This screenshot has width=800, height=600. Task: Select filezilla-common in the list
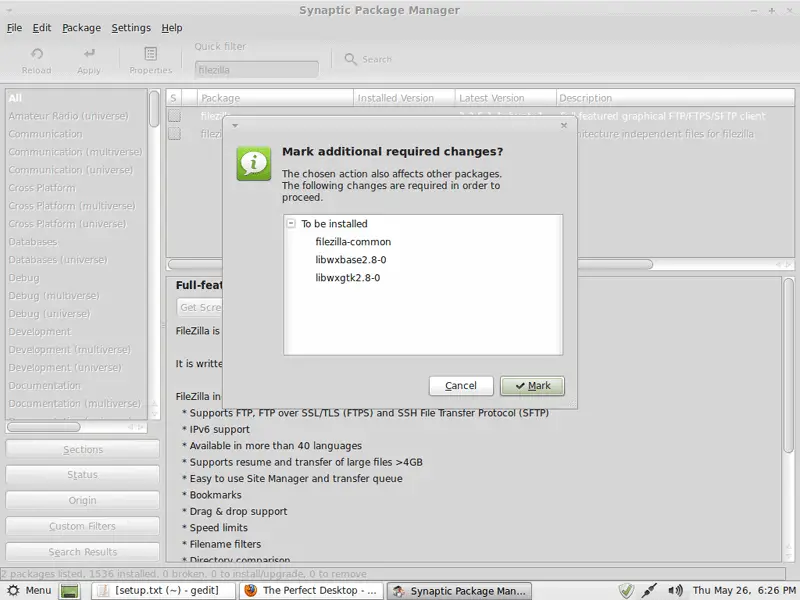pyautogui.click(x=353, y=242)
